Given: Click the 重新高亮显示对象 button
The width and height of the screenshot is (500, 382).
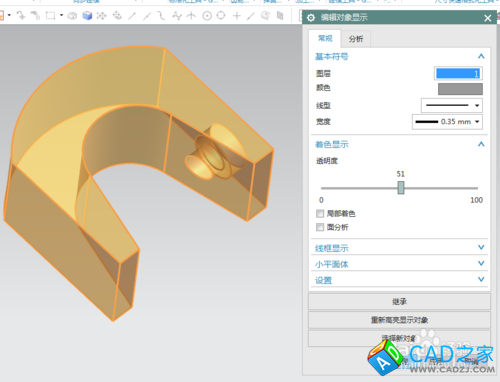Looking at the screenshot, I should (399, 320).
